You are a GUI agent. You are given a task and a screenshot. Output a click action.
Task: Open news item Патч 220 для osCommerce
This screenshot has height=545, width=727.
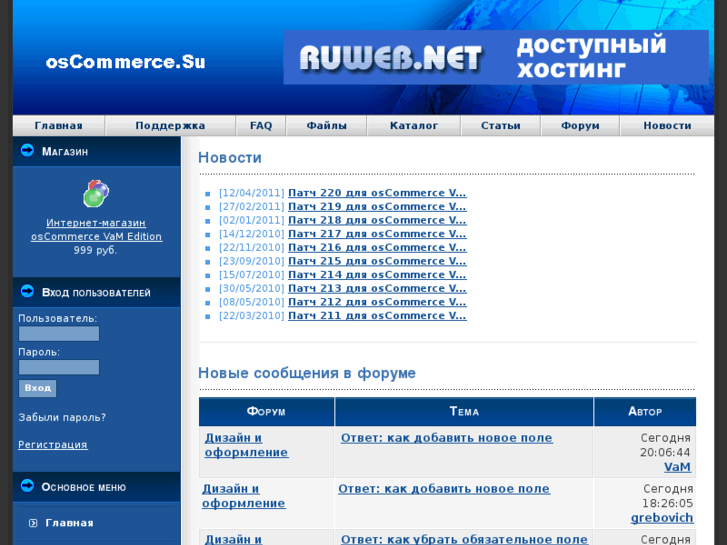(x=376, y=193)
